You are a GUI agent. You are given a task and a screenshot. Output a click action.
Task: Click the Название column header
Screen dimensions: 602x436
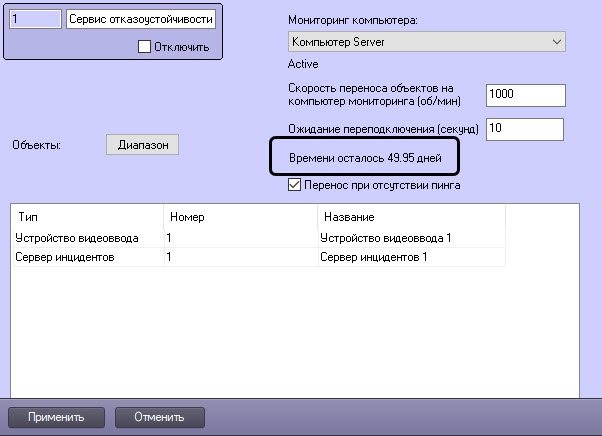[x=410, y=217]
